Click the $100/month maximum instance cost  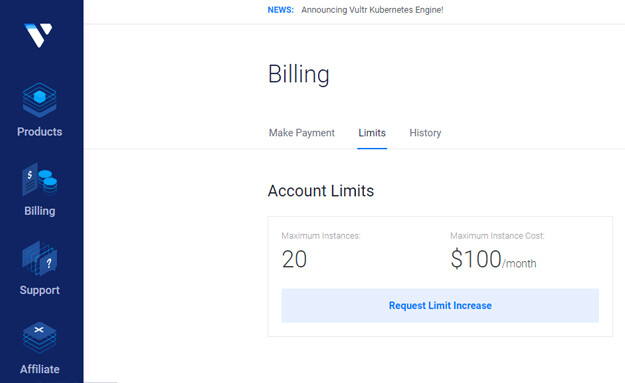(x=493, y=259)
